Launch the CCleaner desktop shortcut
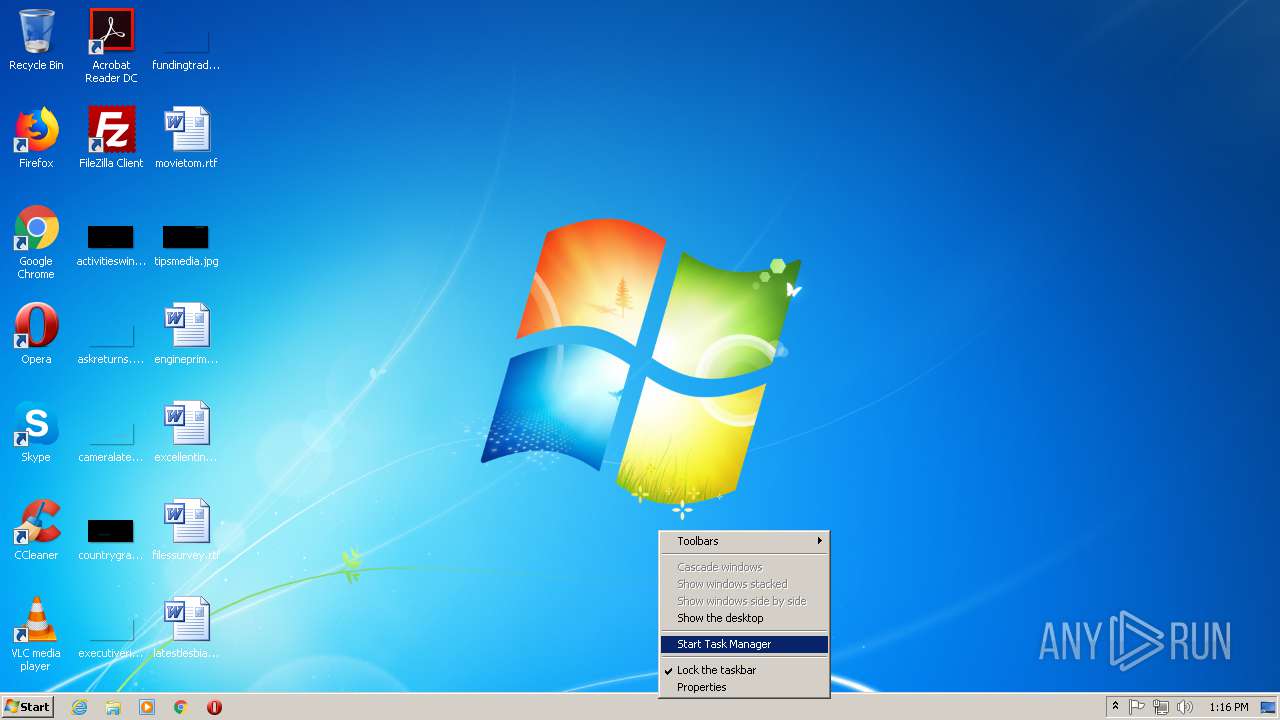 (36, 530)
